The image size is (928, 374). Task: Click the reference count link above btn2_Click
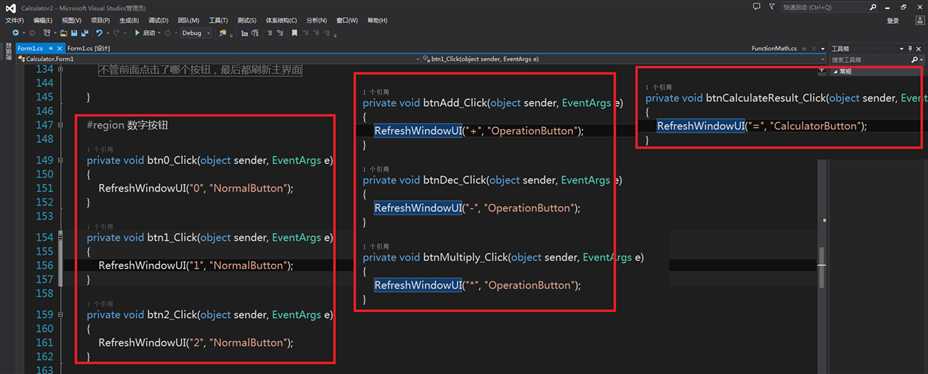pyautogui.click(x=99, y=304)
